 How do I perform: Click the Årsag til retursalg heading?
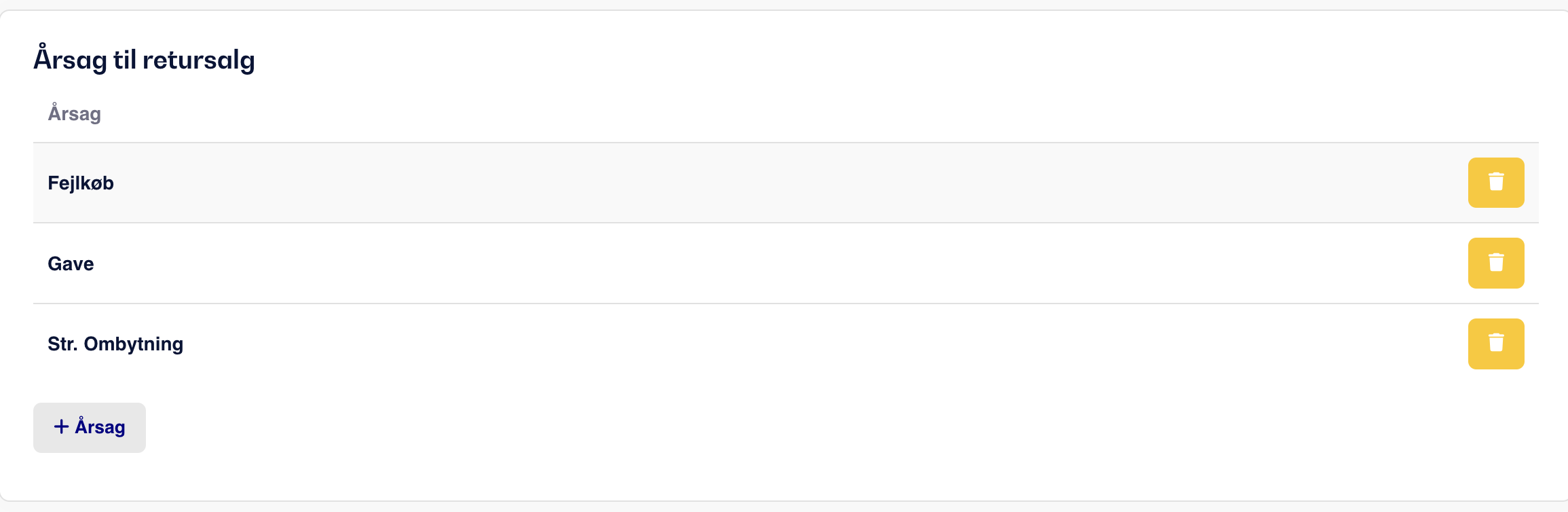point(145,60)
